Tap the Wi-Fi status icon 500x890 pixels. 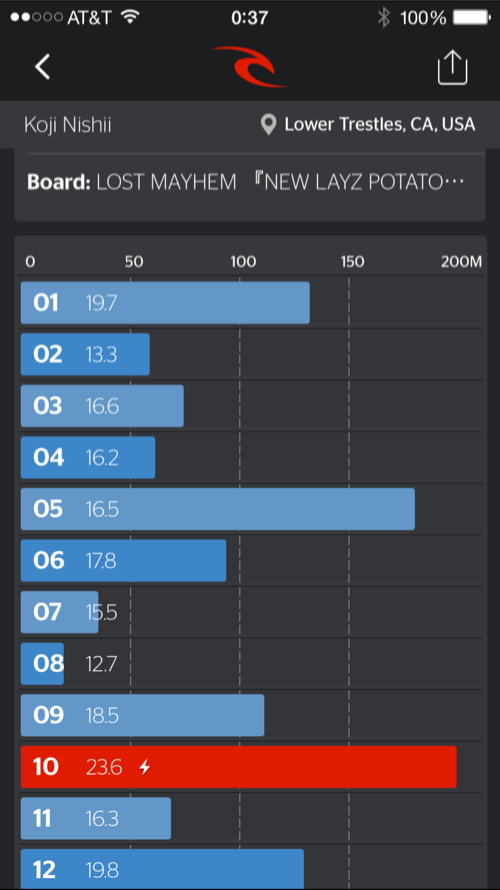point(131,17)
